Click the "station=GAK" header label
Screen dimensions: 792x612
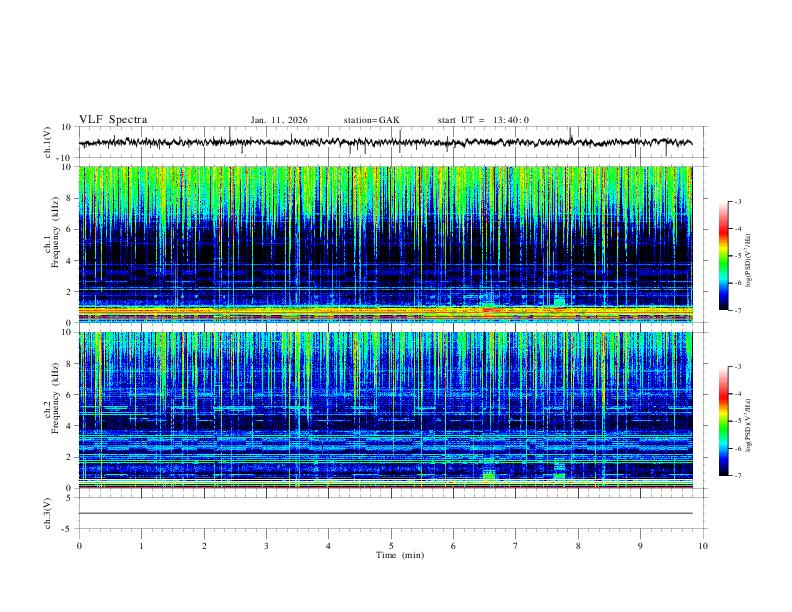click(371, 120)
